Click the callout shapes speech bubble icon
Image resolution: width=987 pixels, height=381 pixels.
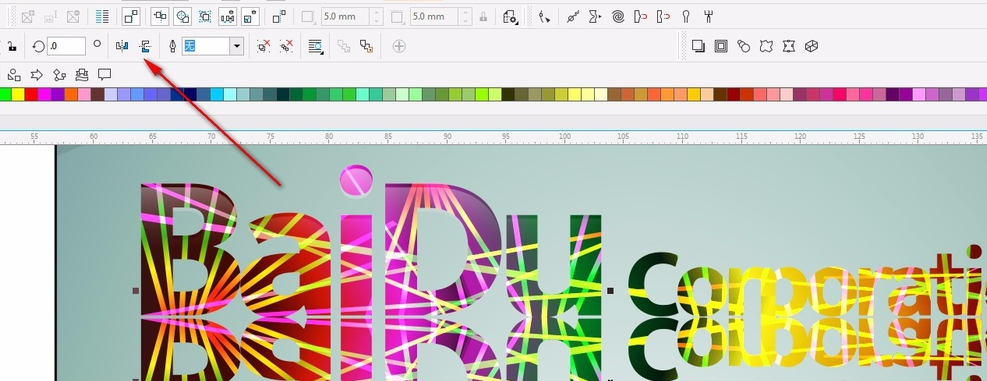[x=104, y=75]
